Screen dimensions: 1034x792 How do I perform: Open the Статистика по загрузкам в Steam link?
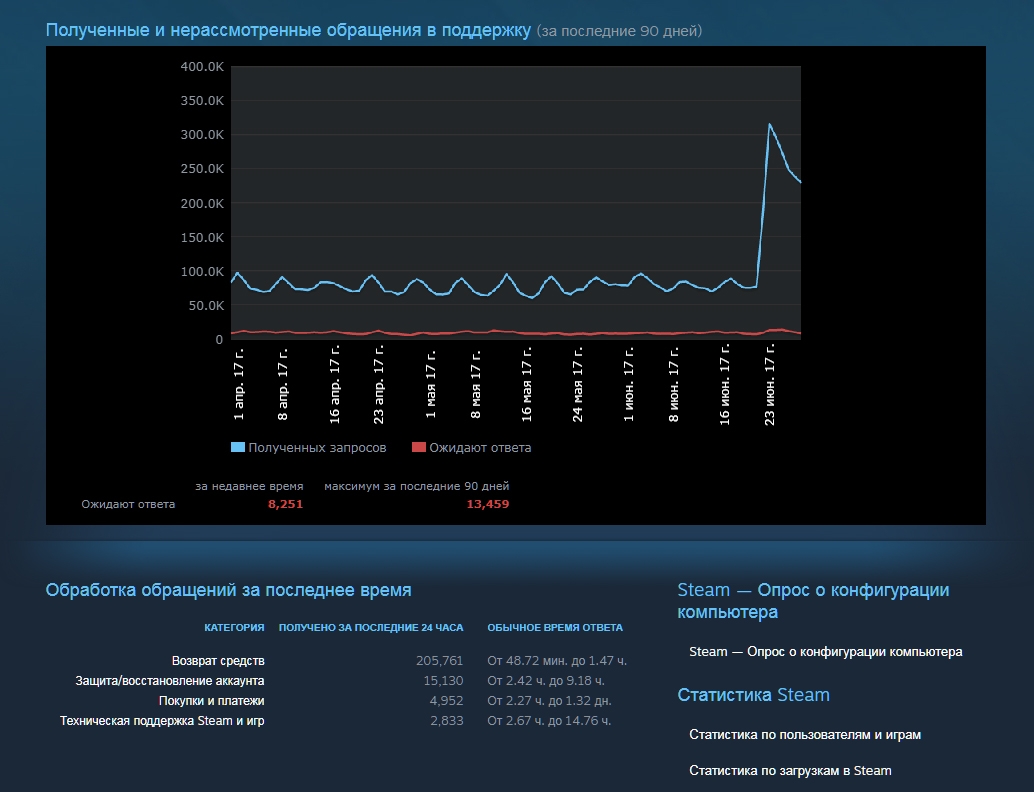(789, 771)
